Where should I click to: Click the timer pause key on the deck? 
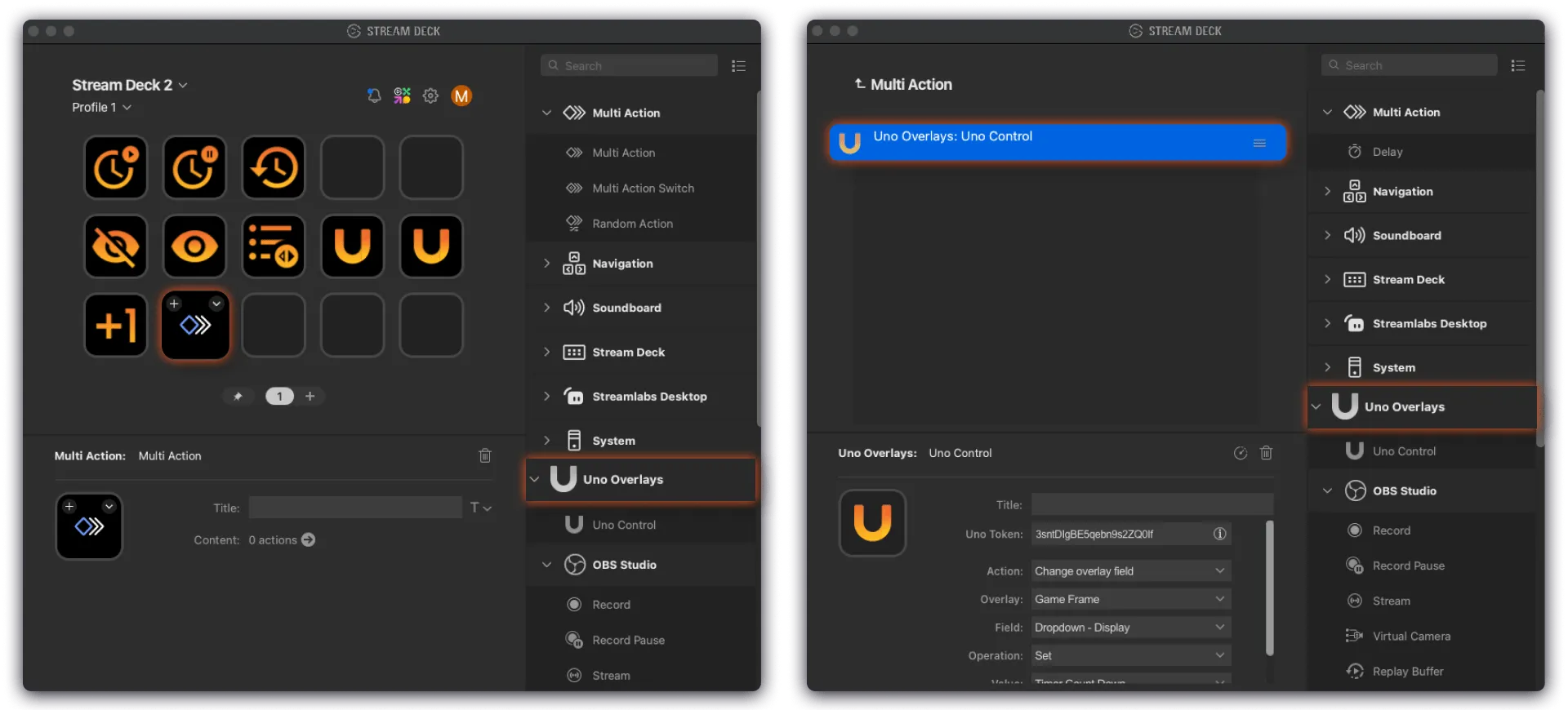pos(194,168)
